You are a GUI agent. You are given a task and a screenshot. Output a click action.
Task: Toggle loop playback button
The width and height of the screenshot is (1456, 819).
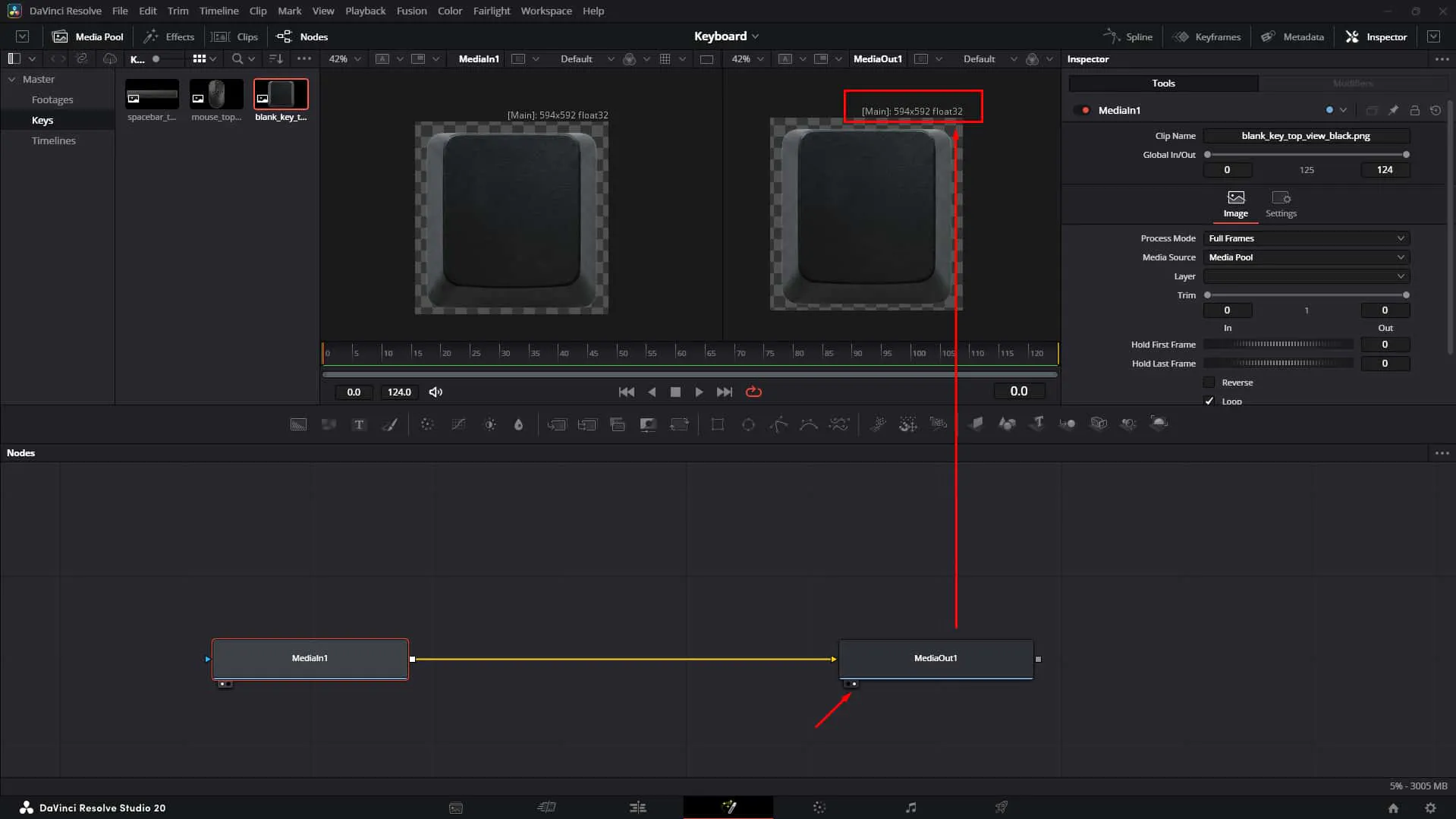pos(753,392)
